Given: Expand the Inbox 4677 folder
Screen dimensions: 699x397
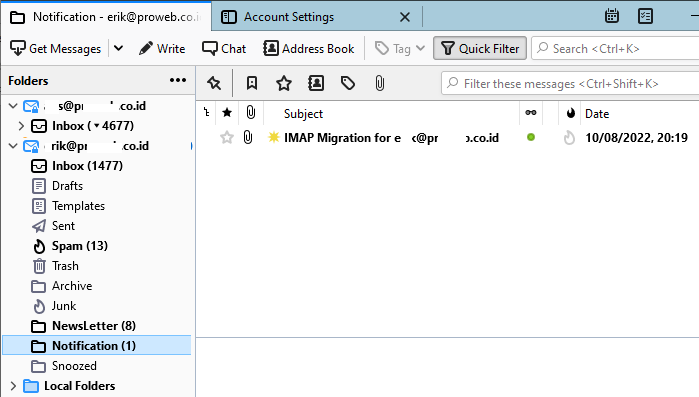Looking at the screenshot, I should [21, 126].
